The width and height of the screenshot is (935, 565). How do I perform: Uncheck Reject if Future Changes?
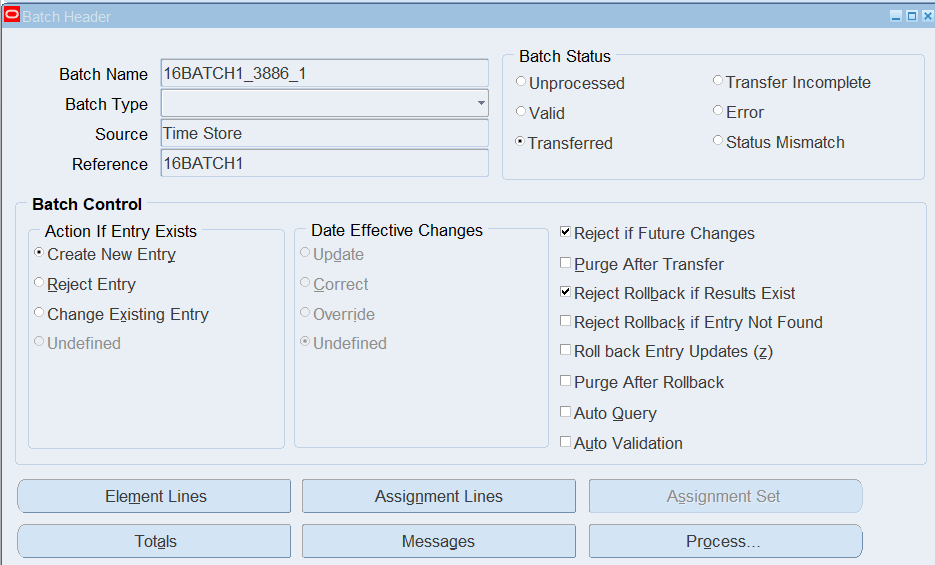click(x=566, y=233)
